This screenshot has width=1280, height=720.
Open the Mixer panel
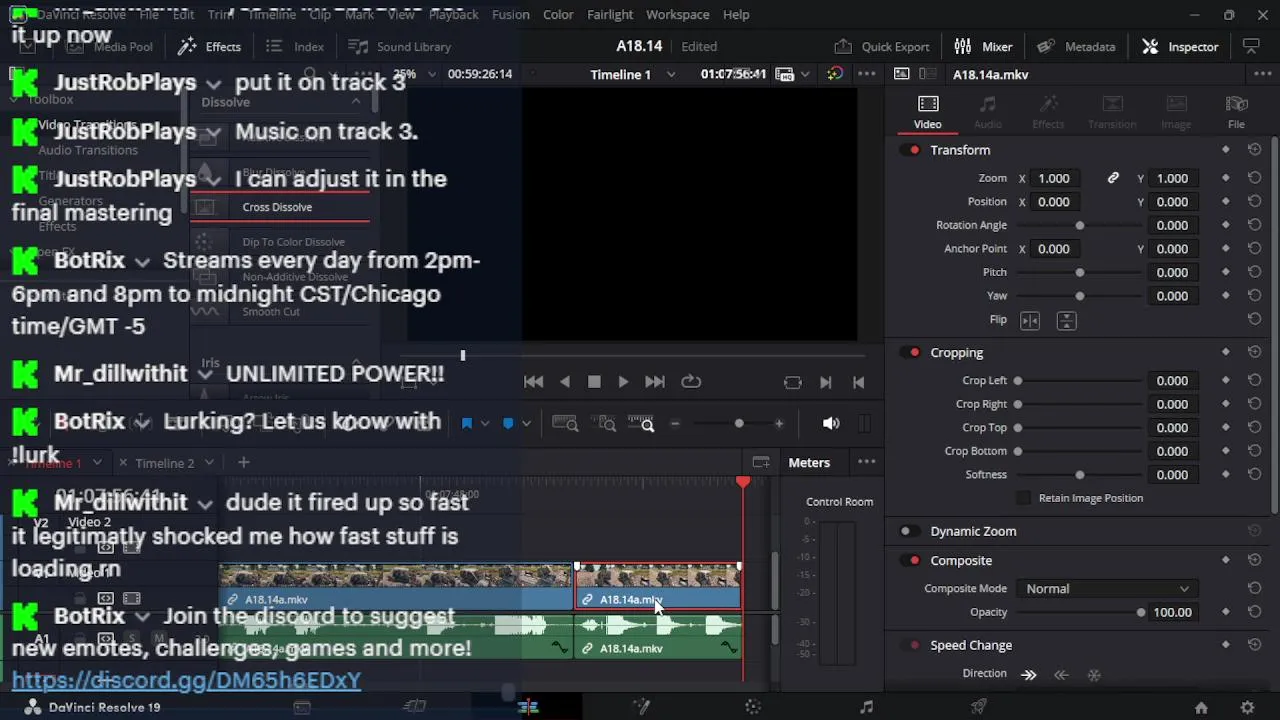(983, 46)
